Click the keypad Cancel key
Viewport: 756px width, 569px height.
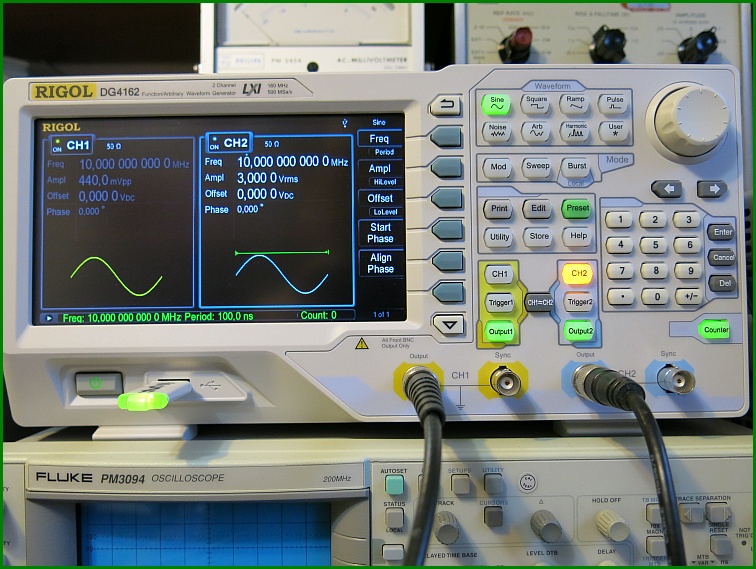(x=722, y=257)
